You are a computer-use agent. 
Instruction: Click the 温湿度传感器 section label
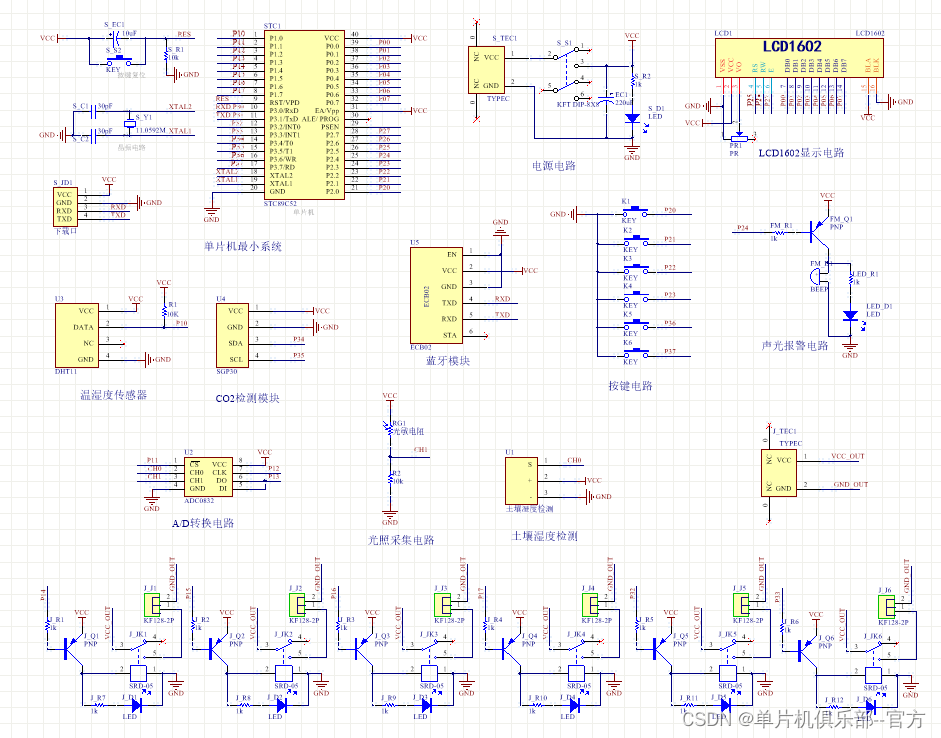[x=113, y=395]
